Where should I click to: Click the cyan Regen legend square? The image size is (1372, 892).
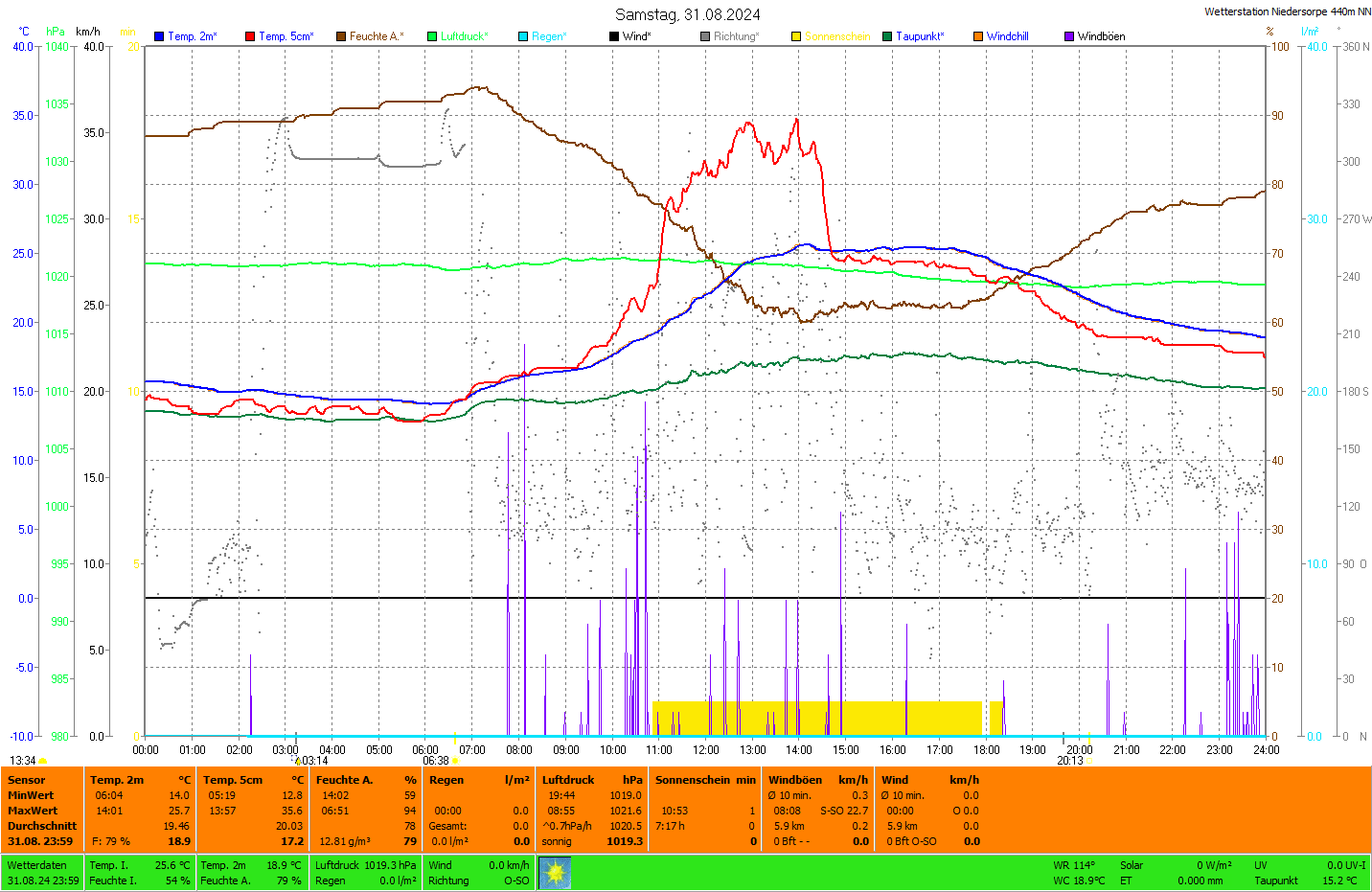[x=523, y=36]
